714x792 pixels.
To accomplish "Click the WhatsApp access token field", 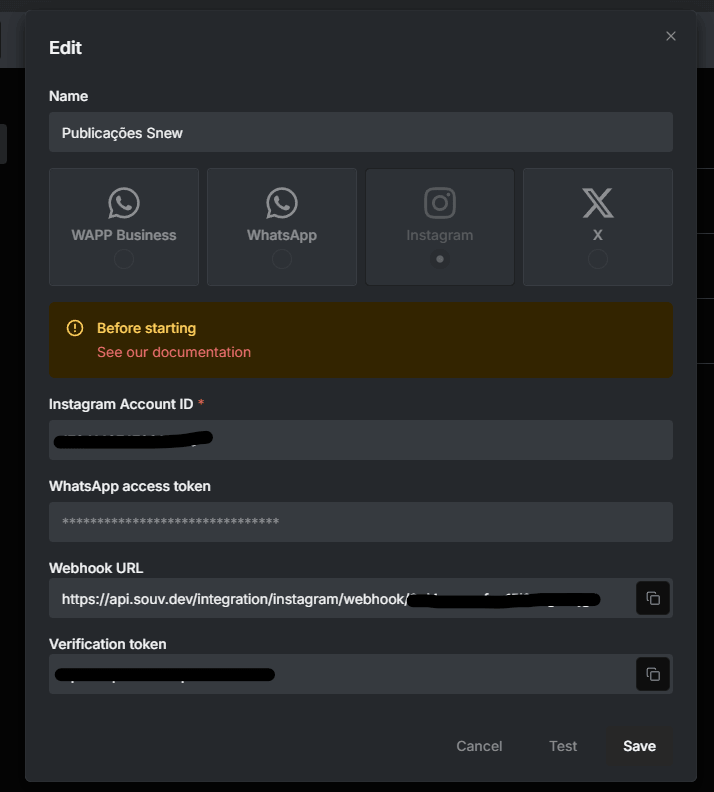I will pyautogui.click(x=361, y=522).
